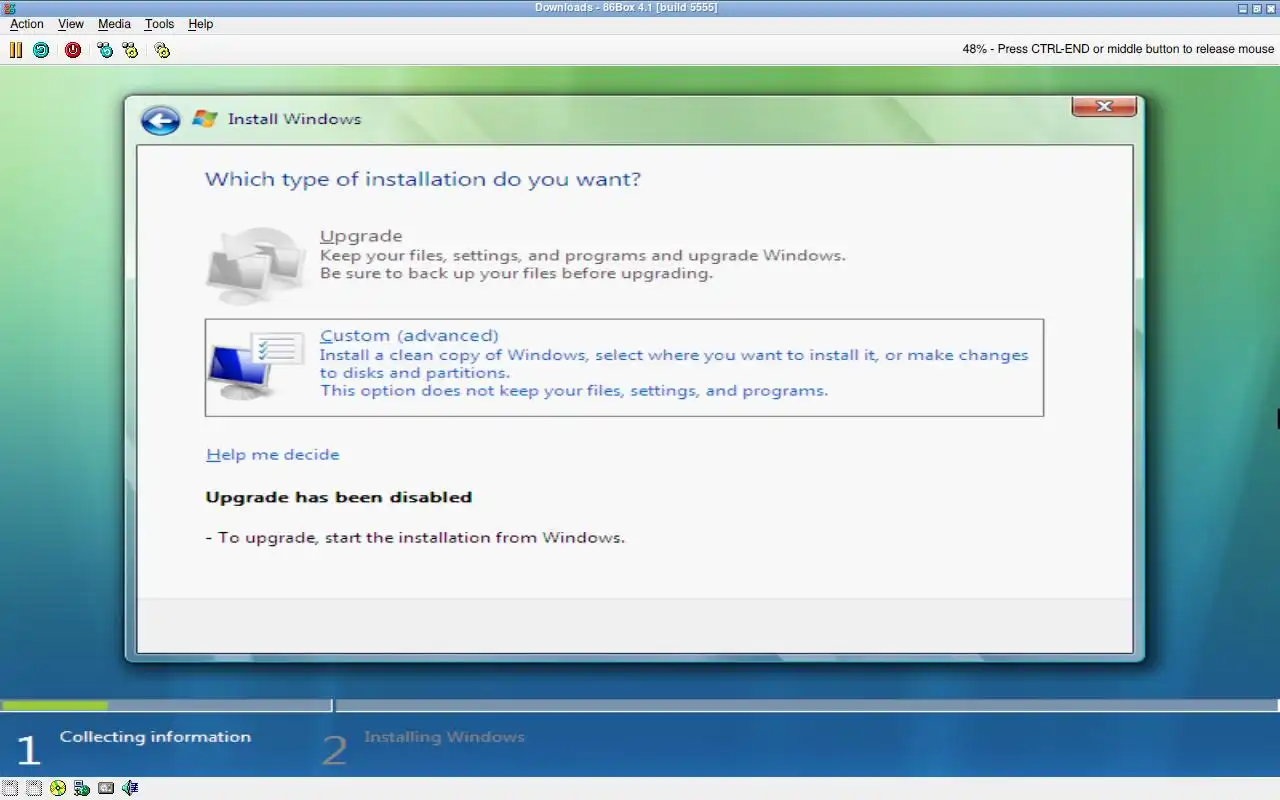Image resolution: width=1280 pixels, height=800 pixels.
Task: Send Ctrl+Alt+Del using the teal keys icon
Action: (105, 49)
